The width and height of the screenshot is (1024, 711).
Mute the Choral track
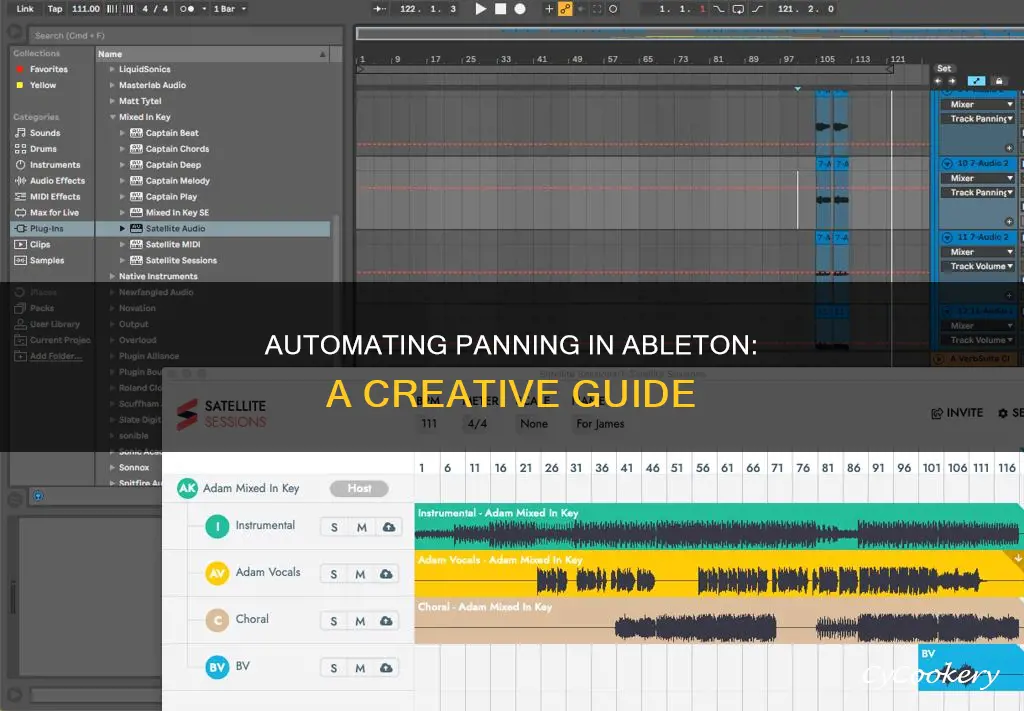(360, 621)
